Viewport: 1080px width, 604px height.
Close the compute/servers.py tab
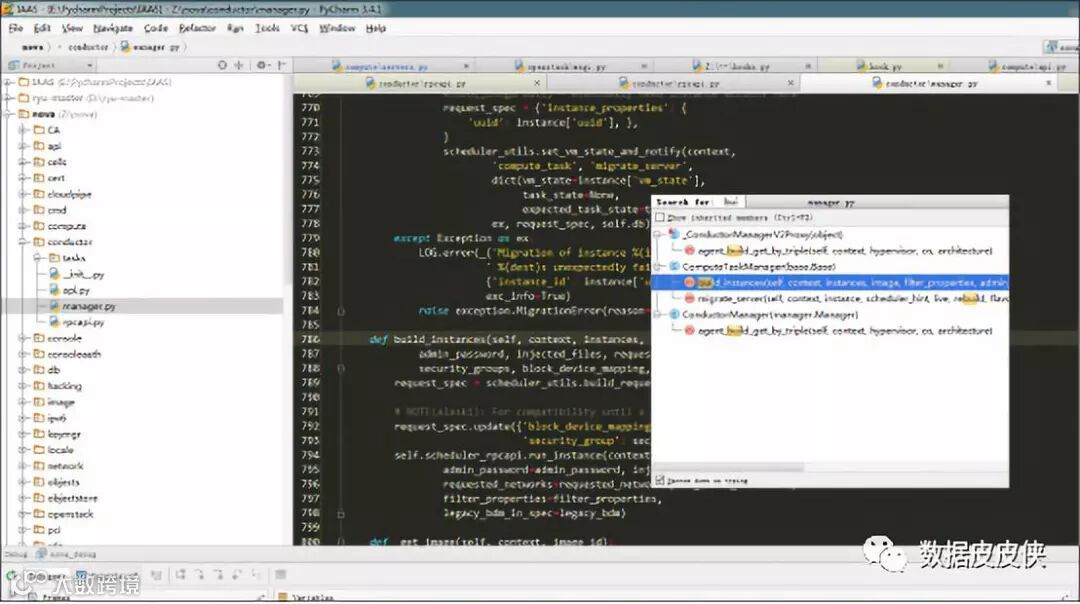pyautogui.click(x=466, y=67)
